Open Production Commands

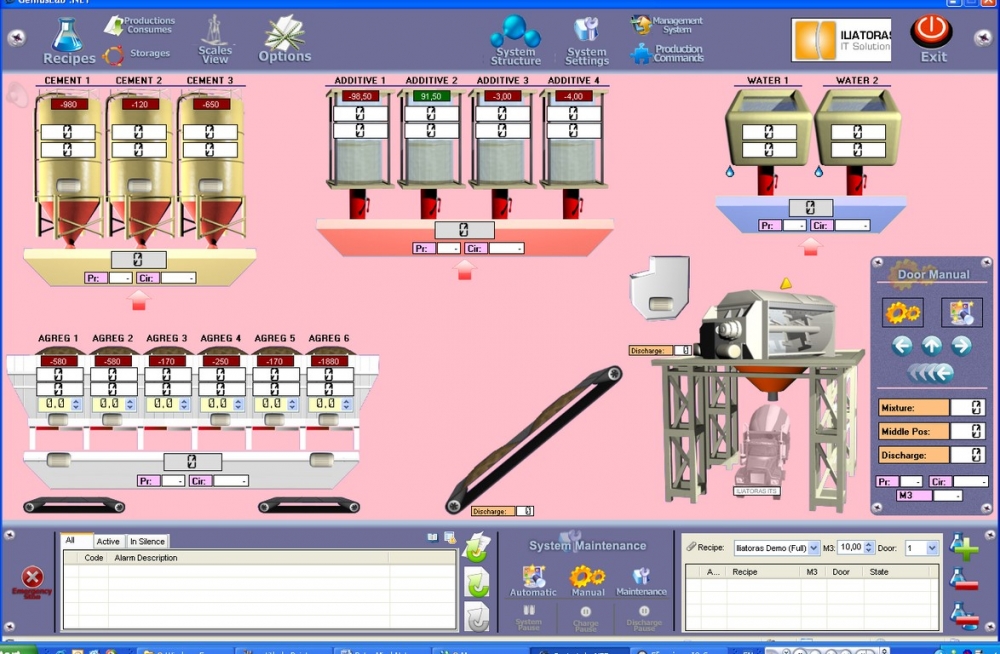[x=667, y=53]
